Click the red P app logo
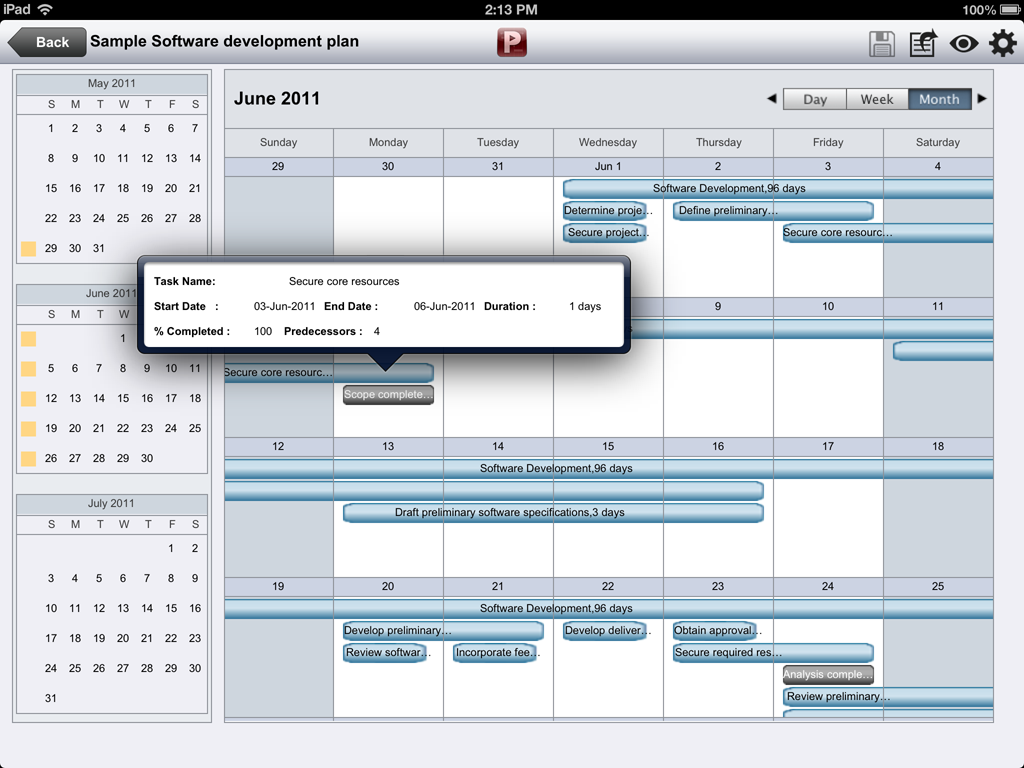The image size is (1024, 768). pyautogui.click(x=511, y=43)
